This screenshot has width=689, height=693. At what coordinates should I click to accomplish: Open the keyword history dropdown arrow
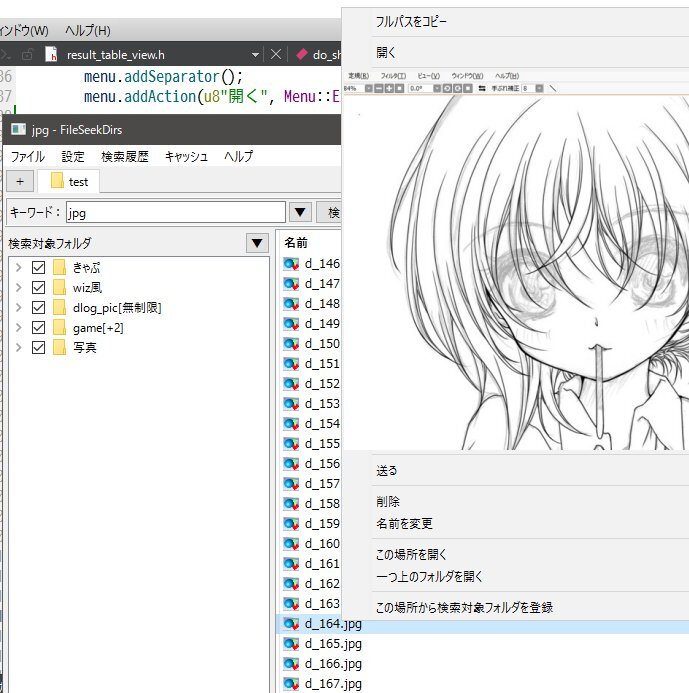[300, 212]
